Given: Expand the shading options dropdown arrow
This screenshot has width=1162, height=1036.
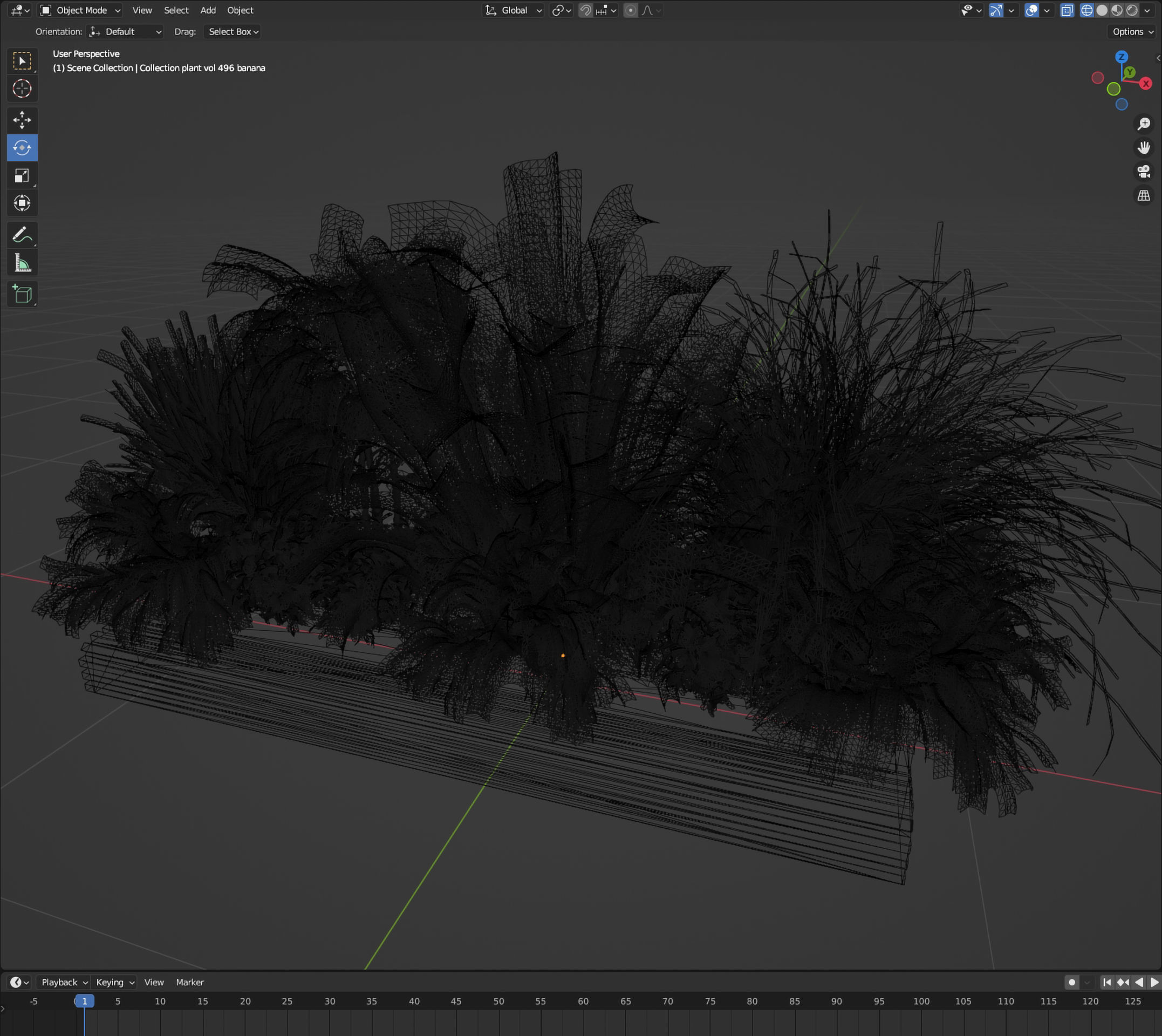Looking at the screenshot, I should 1147,10.
